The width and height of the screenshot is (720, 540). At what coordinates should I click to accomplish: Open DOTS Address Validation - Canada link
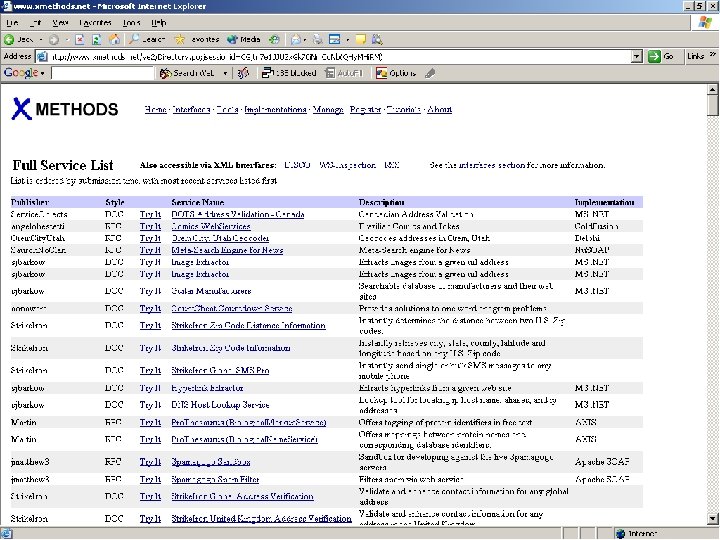pos(237,214)
